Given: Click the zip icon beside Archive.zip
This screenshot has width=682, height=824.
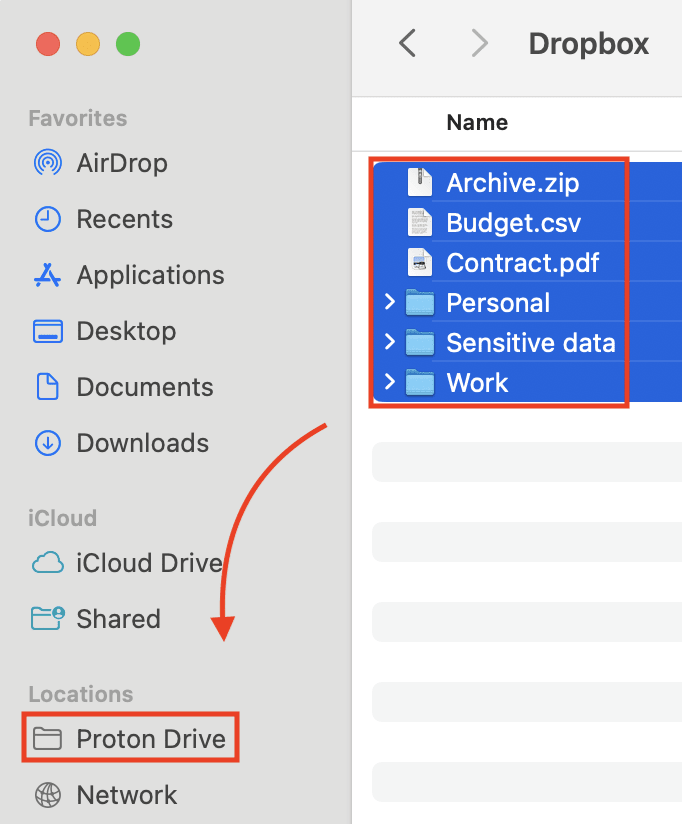Looking at the screenshot, I should 419,182.
